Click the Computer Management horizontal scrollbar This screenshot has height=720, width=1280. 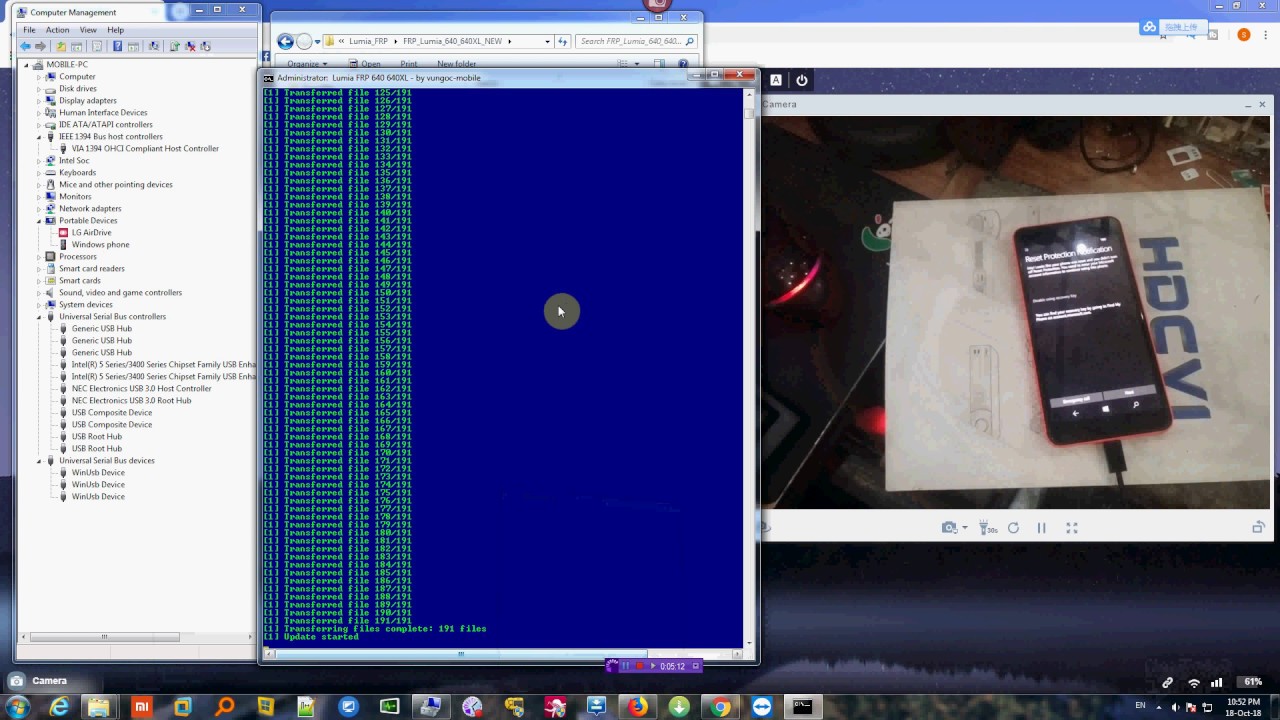click(x=104, y=637)
